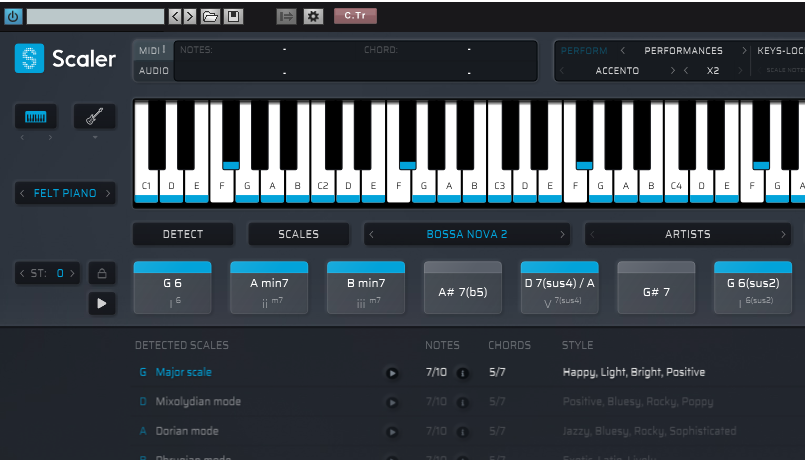Show info for D Mixolydian mode
805x460 pixels.
coord(463,402)
